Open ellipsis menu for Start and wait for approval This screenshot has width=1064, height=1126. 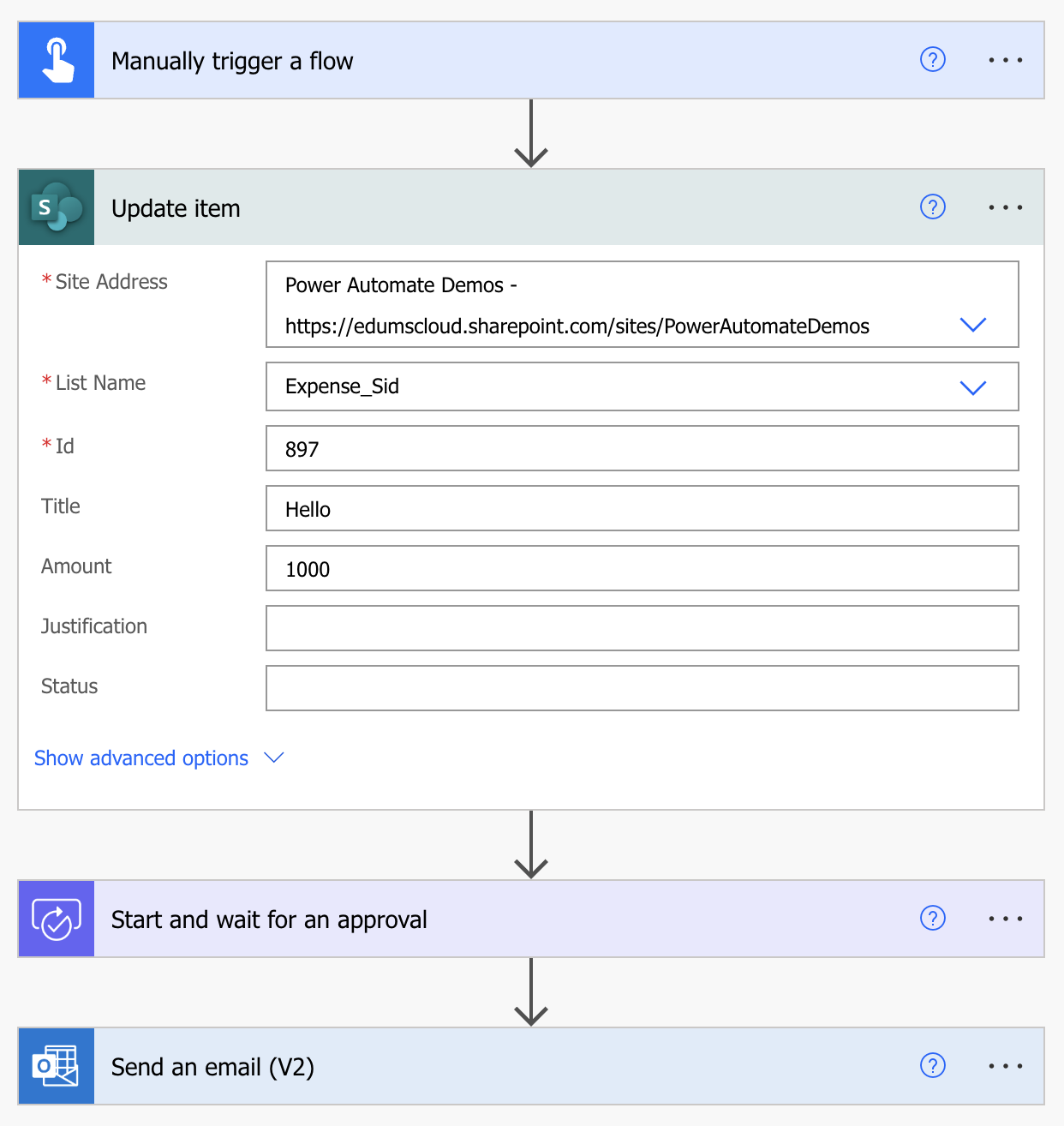pos(1005,919)
